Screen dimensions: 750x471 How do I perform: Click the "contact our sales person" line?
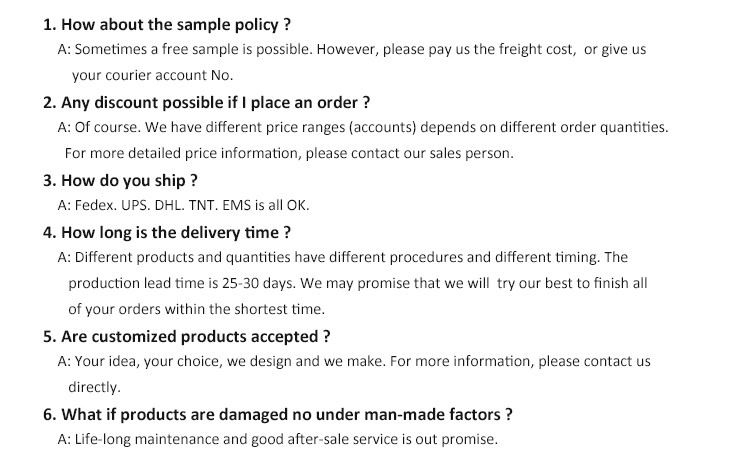289,153
